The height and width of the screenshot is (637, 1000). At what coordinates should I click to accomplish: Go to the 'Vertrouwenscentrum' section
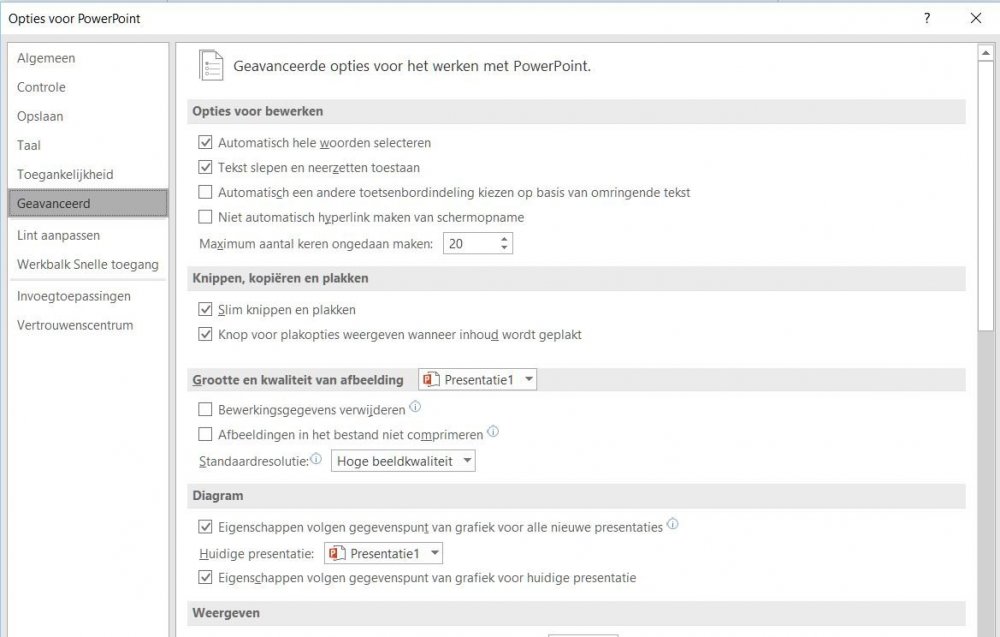[x=75, y=325]
